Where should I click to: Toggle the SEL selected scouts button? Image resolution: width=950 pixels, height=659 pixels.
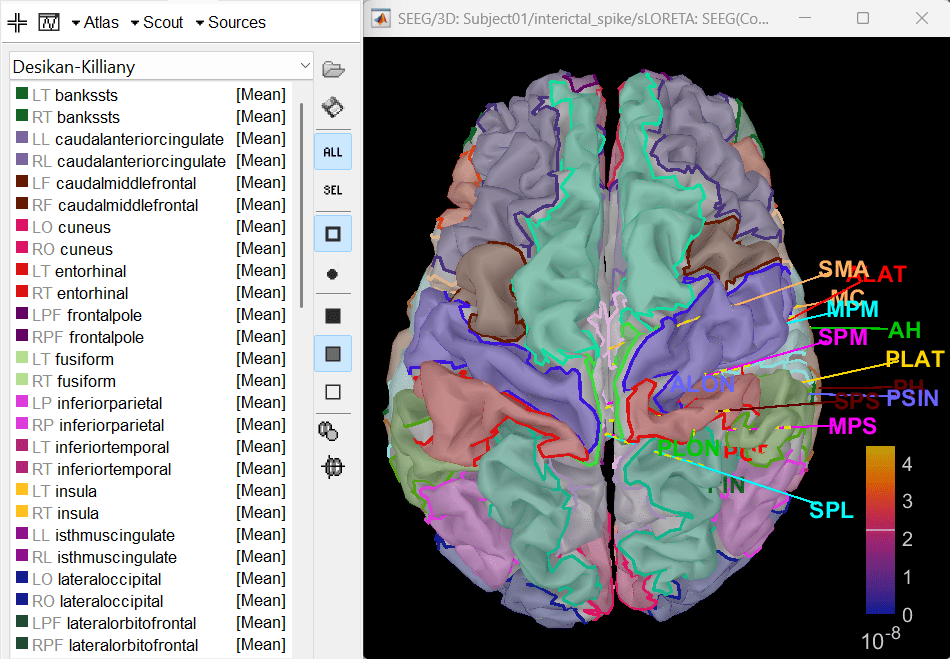coord(333,190)
